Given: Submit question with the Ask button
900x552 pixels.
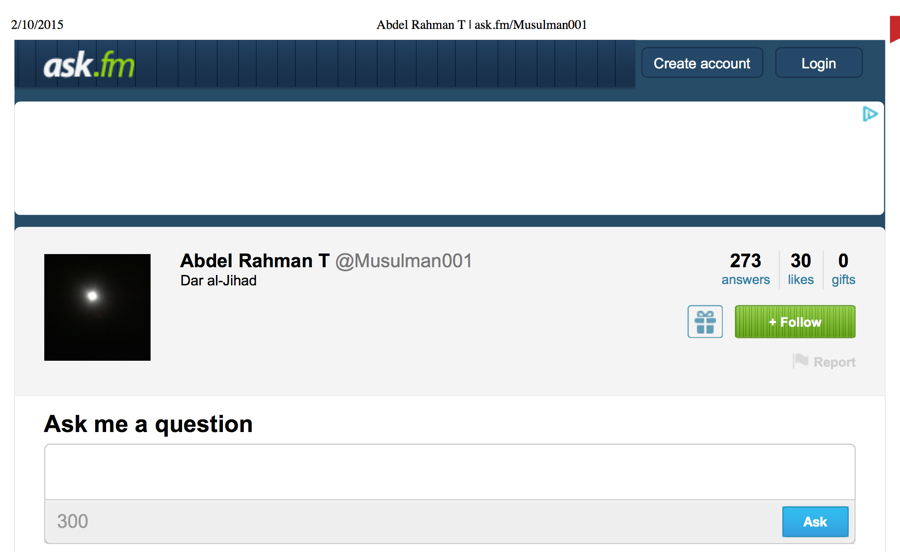Looking at the screenshot, I should pyautogui.click(x=815, y=522).
